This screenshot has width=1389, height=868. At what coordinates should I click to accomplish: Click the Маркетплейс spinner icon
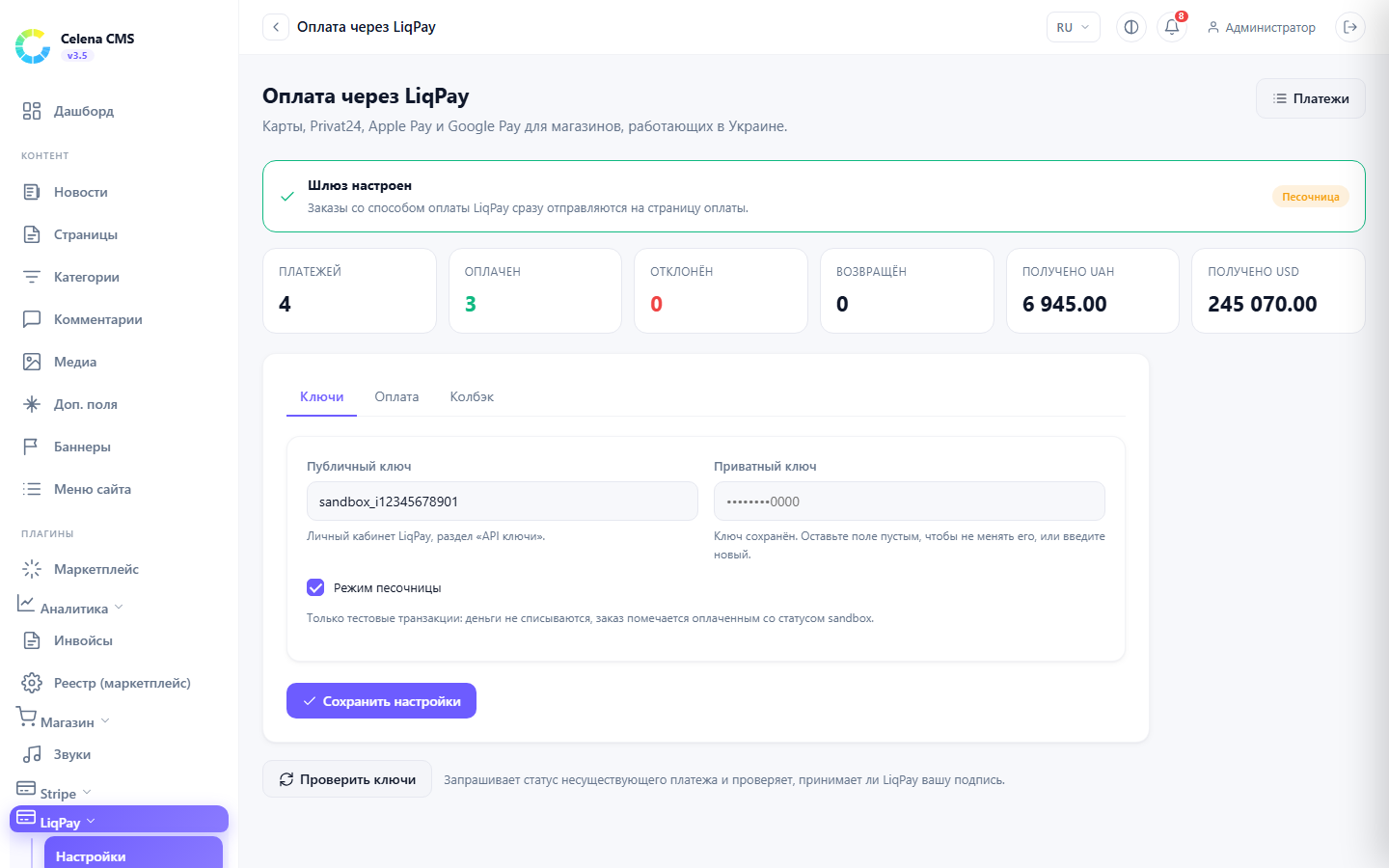32,569
